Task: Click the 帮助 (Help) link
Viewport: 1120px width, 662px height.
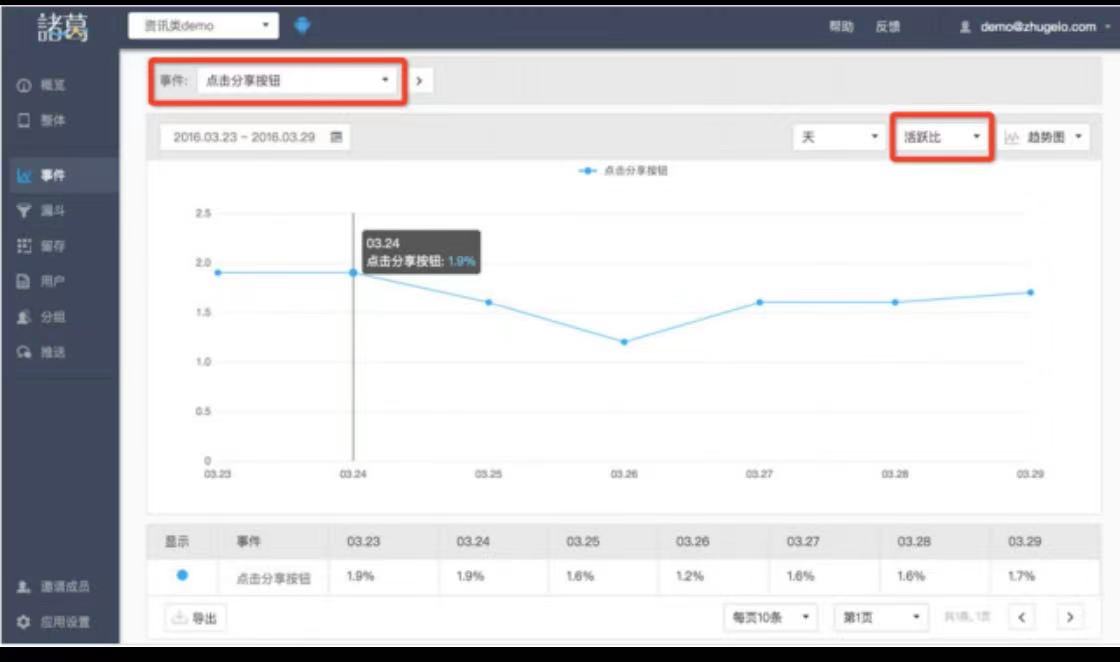Action: 840,25
